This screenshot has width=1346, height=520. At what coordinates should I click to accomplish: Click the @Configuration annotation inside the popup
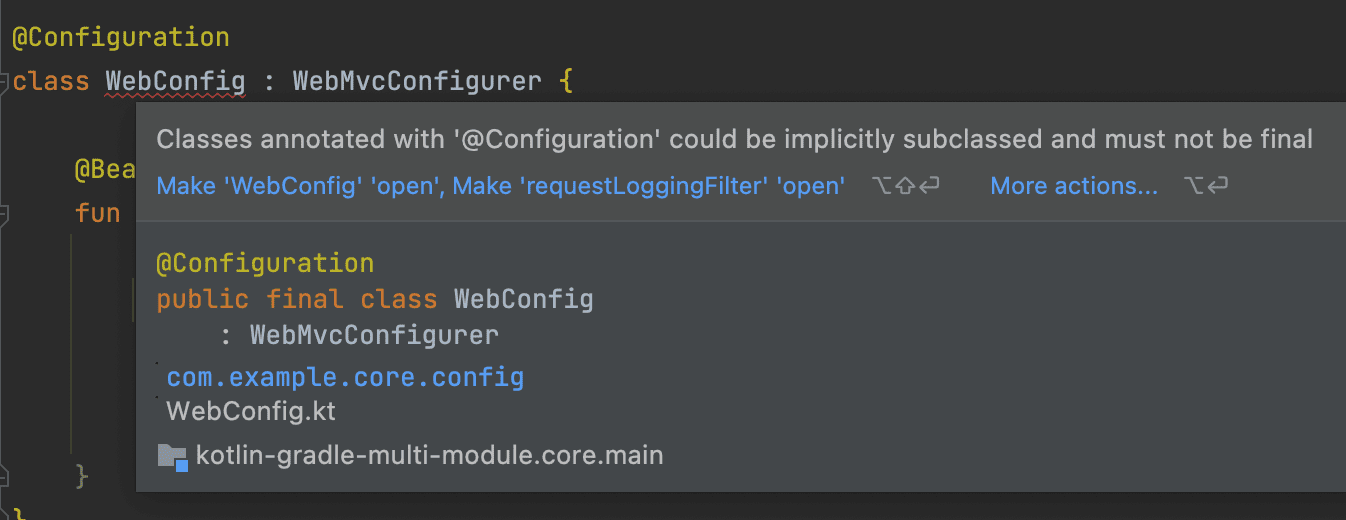265,264
